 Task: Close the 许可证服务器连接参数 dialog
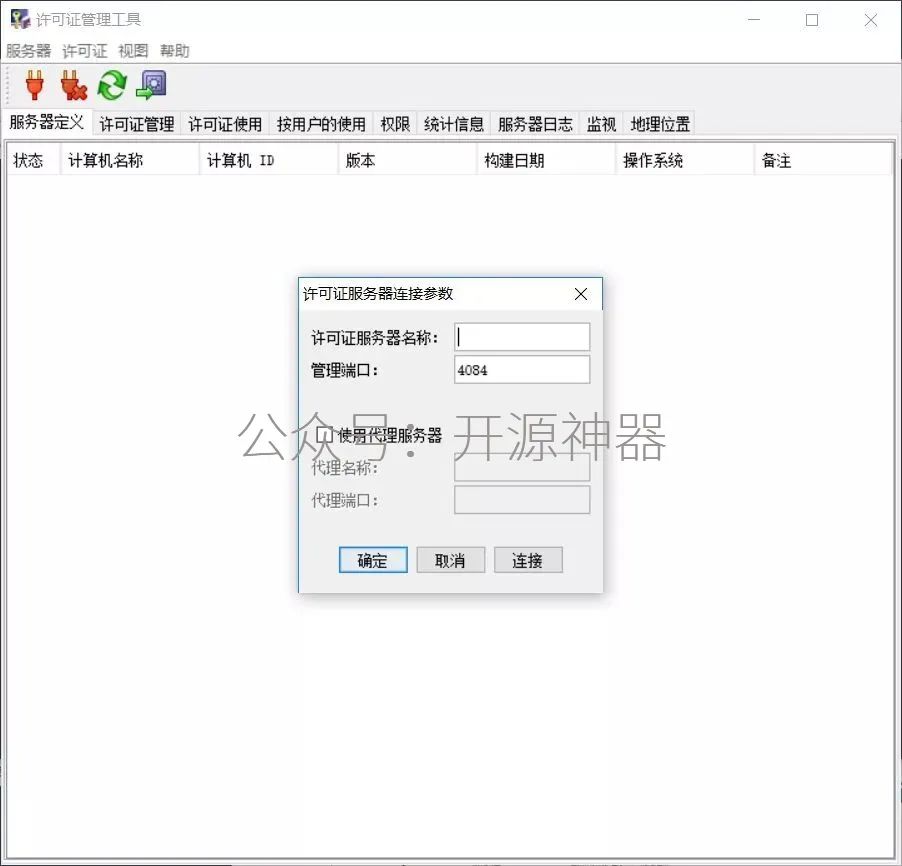pyautogui.click(x=581, y=294)
